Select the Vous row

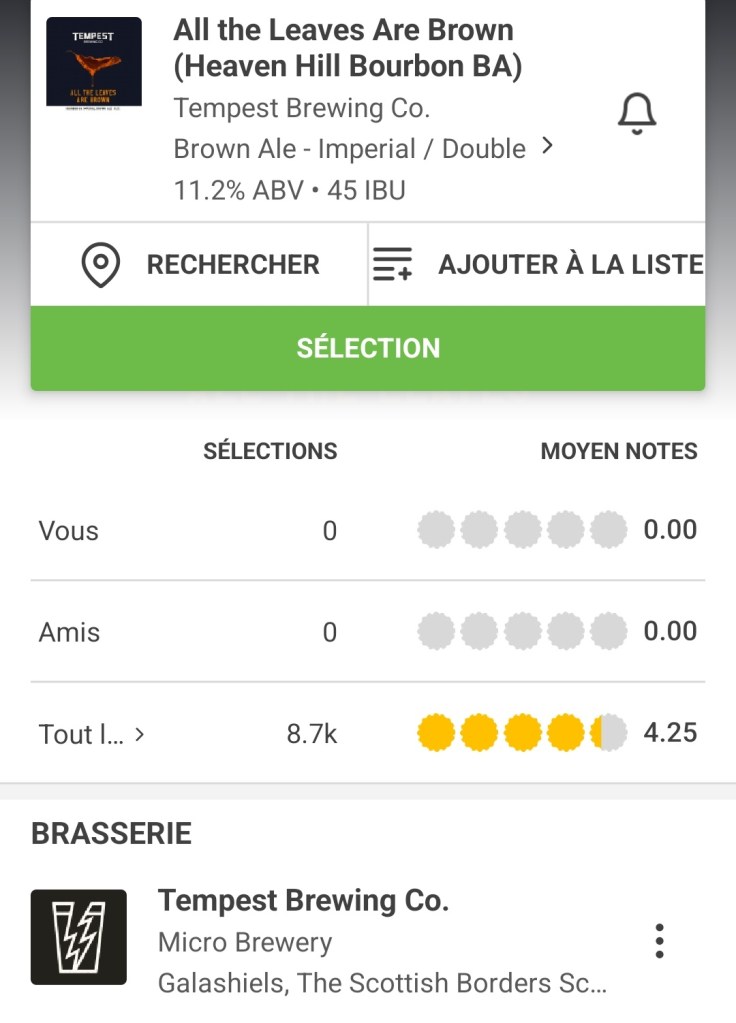click(68, 530)
